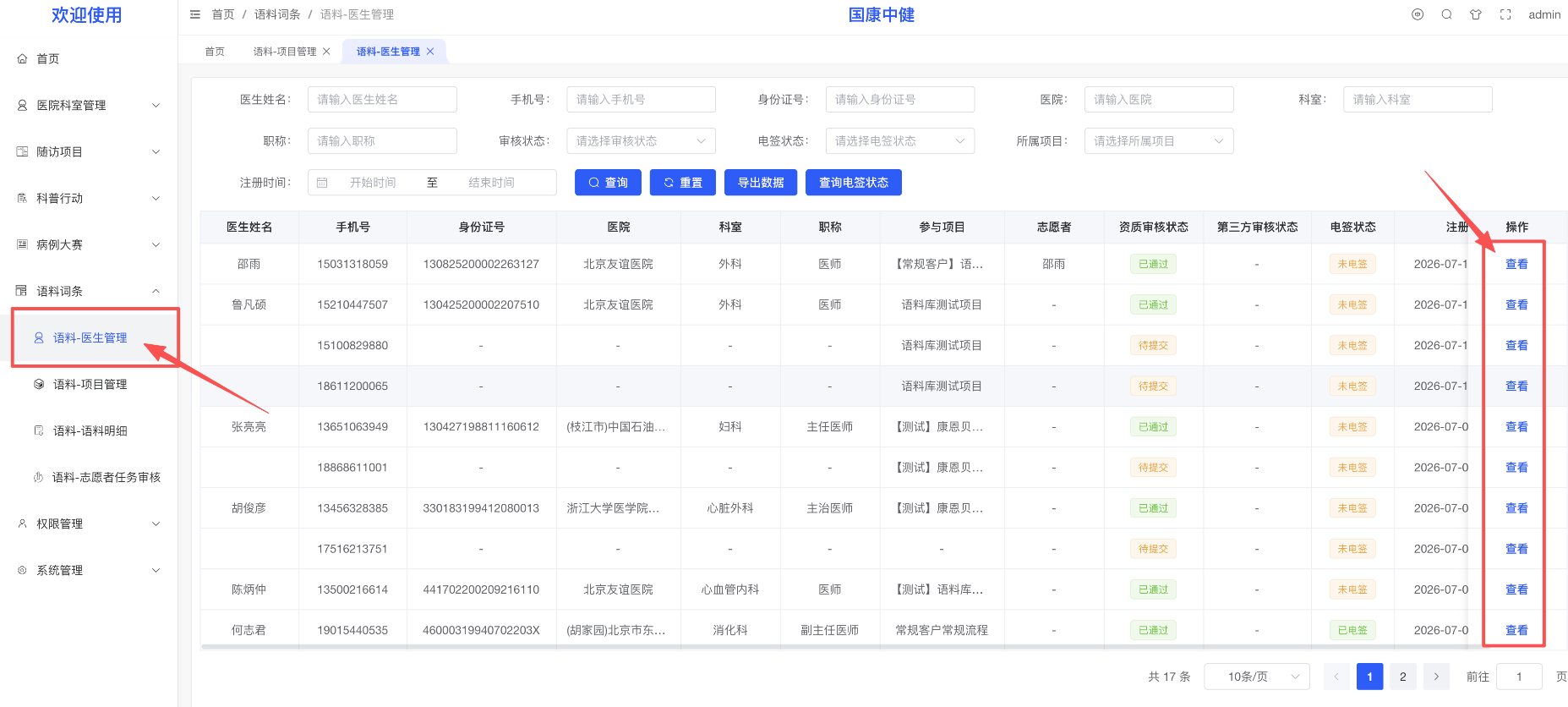The image size is (1568, 707).
Task: Click 查看 for doctor 鲁凡硕
Action: coord(1516,304)
